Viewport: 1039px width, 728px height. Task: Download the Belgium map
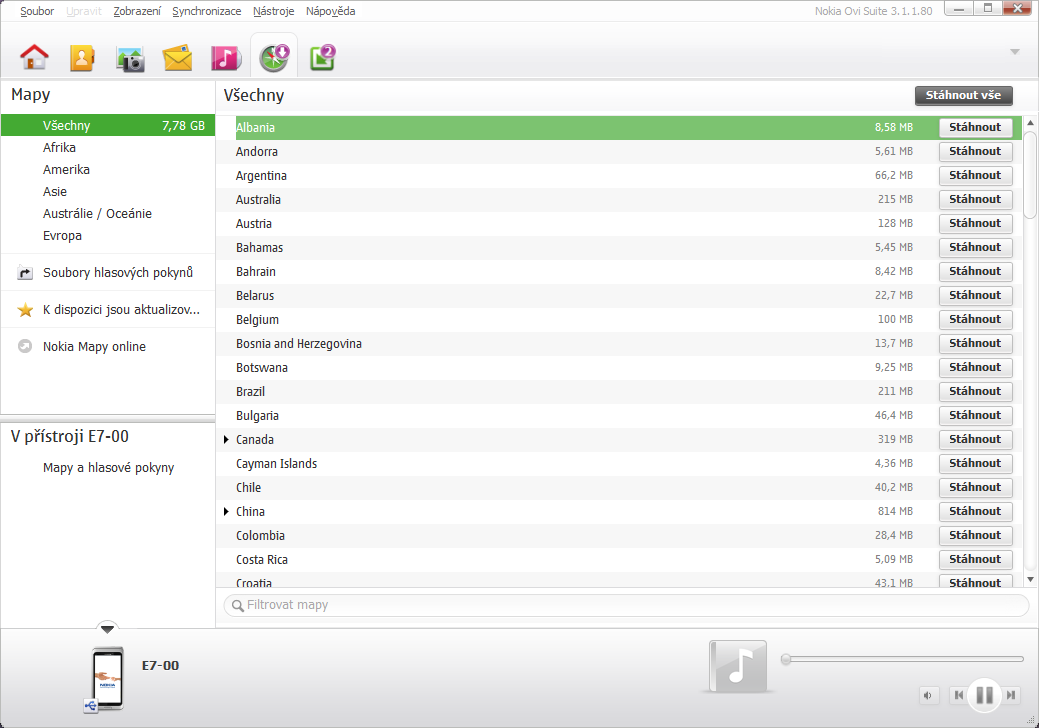click(x=975, y=319)
